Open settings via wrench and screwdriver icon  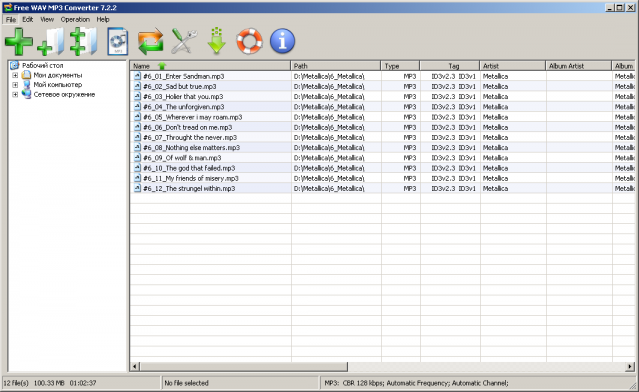[184, 41]
